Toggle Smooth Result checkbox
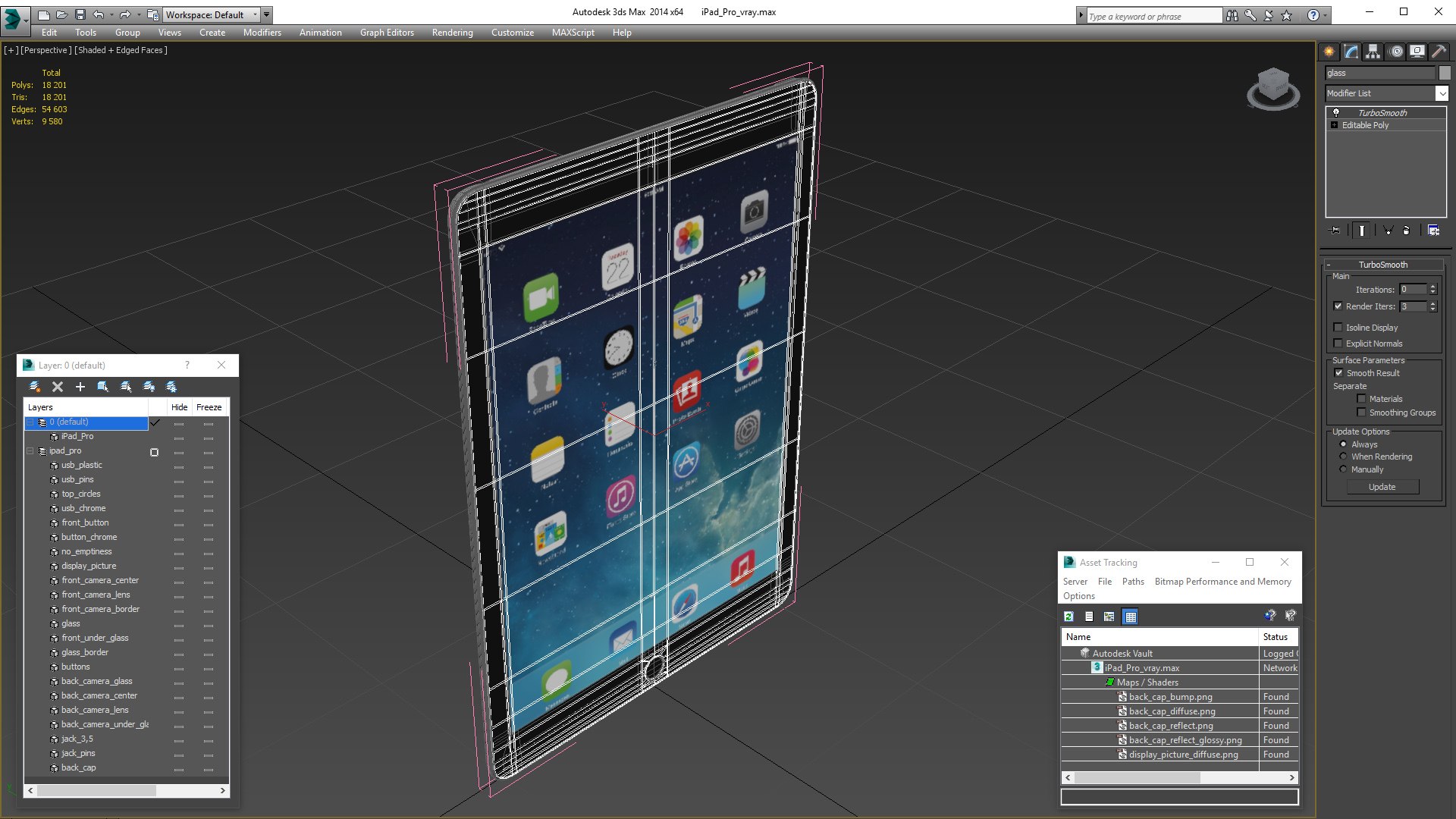 click(1338, 373)
